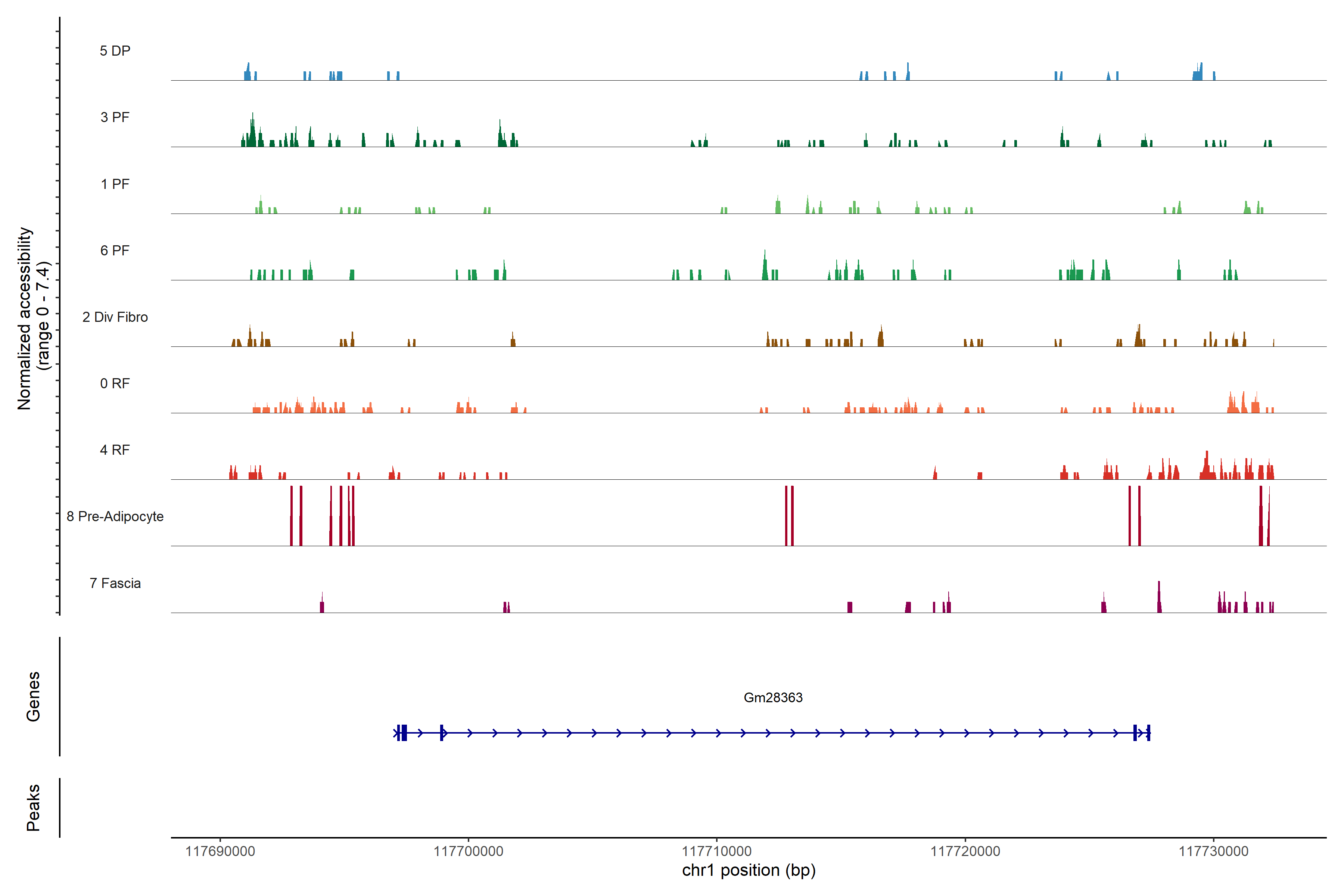
Task: Select the 6 PF track label
Action: click(x=115, y=250)
